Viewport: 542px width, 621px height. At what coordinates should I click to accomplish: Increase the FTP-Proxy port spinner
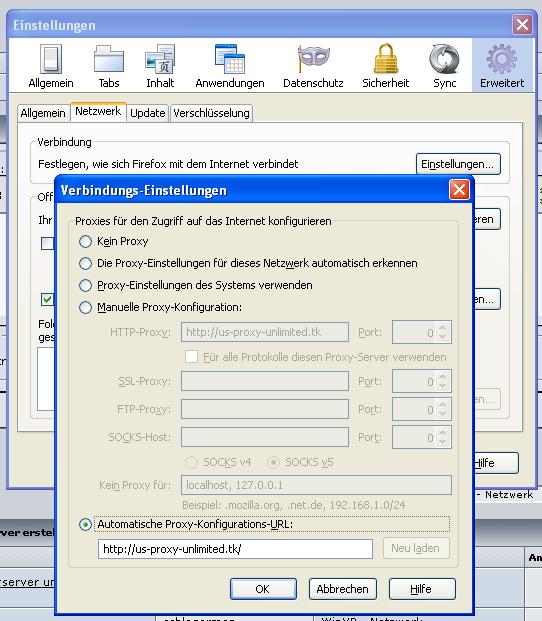(443, 405)
